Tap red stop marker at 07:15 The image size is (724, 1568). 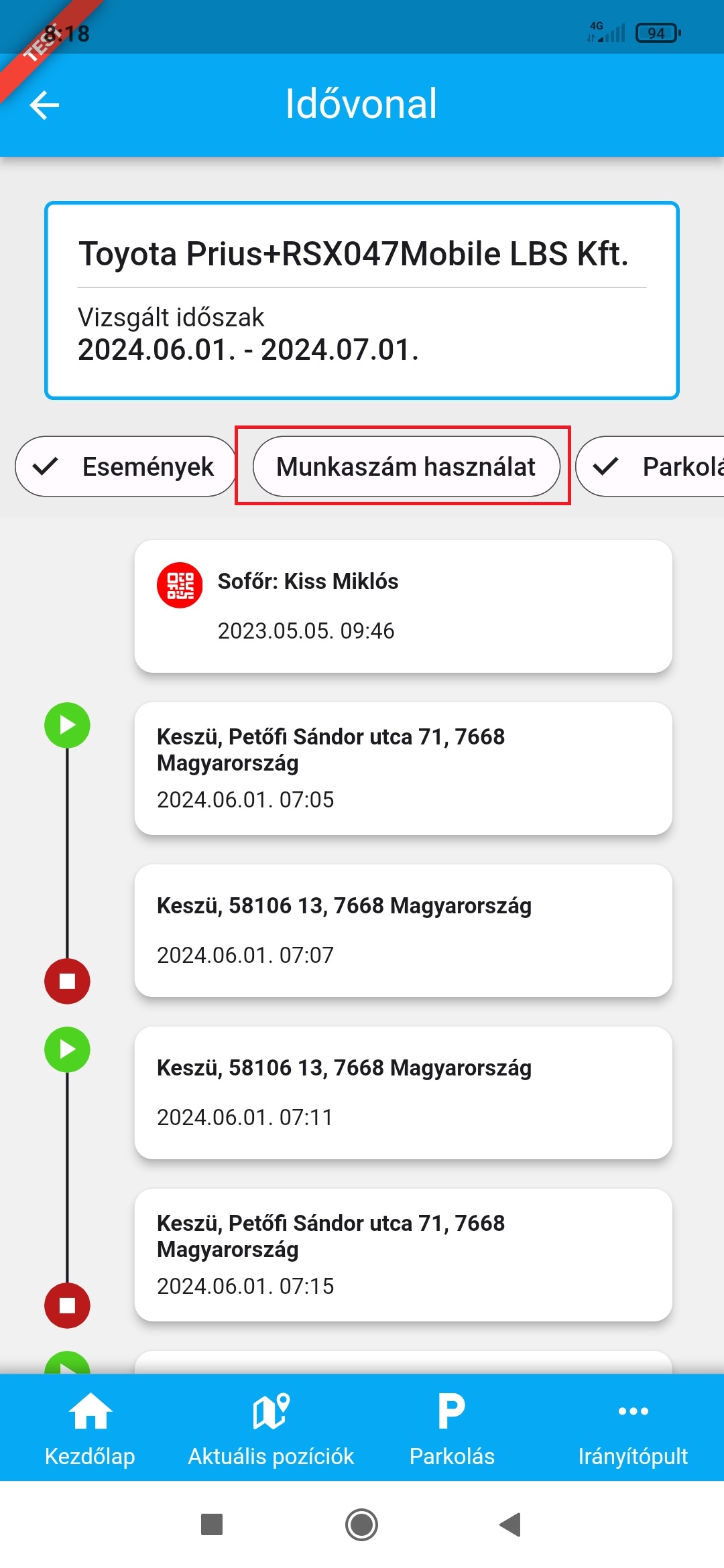[x=67, y=1305]
